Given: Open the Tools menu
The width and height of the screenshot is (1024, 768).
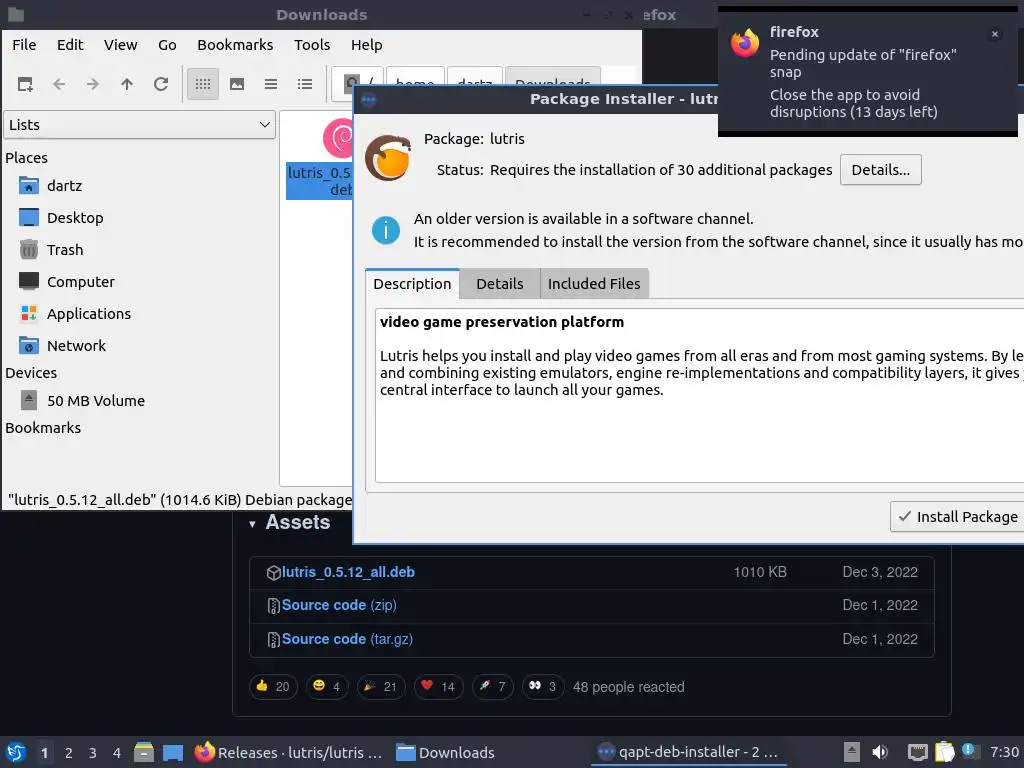Looking at the screenshot, I should coord(312,45).
